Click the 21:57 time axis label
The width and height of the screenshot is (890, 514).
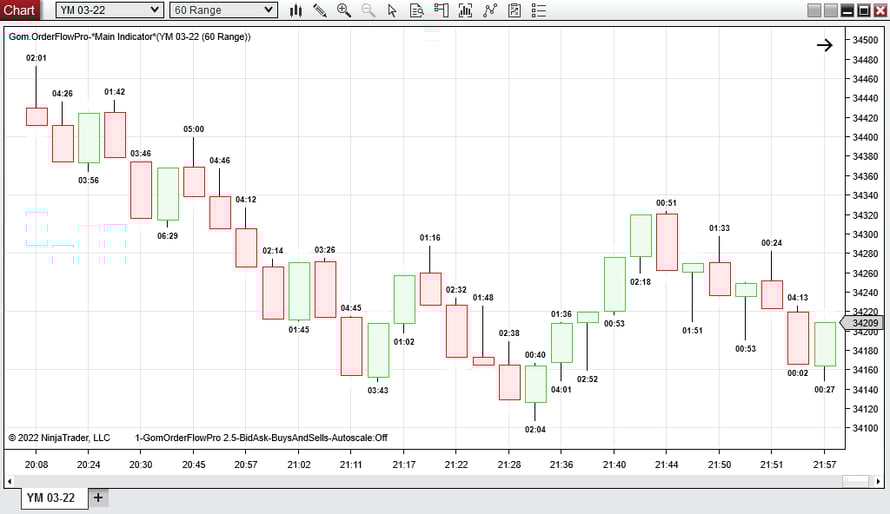click(x=824, y=465)
